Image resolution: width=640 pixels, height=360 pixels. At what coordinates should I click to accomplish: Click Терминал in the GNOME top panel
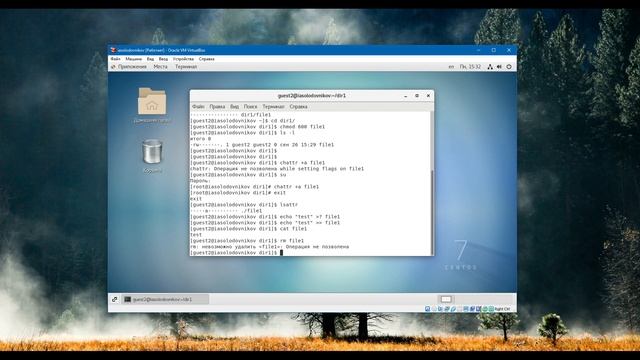coord(186,67)
